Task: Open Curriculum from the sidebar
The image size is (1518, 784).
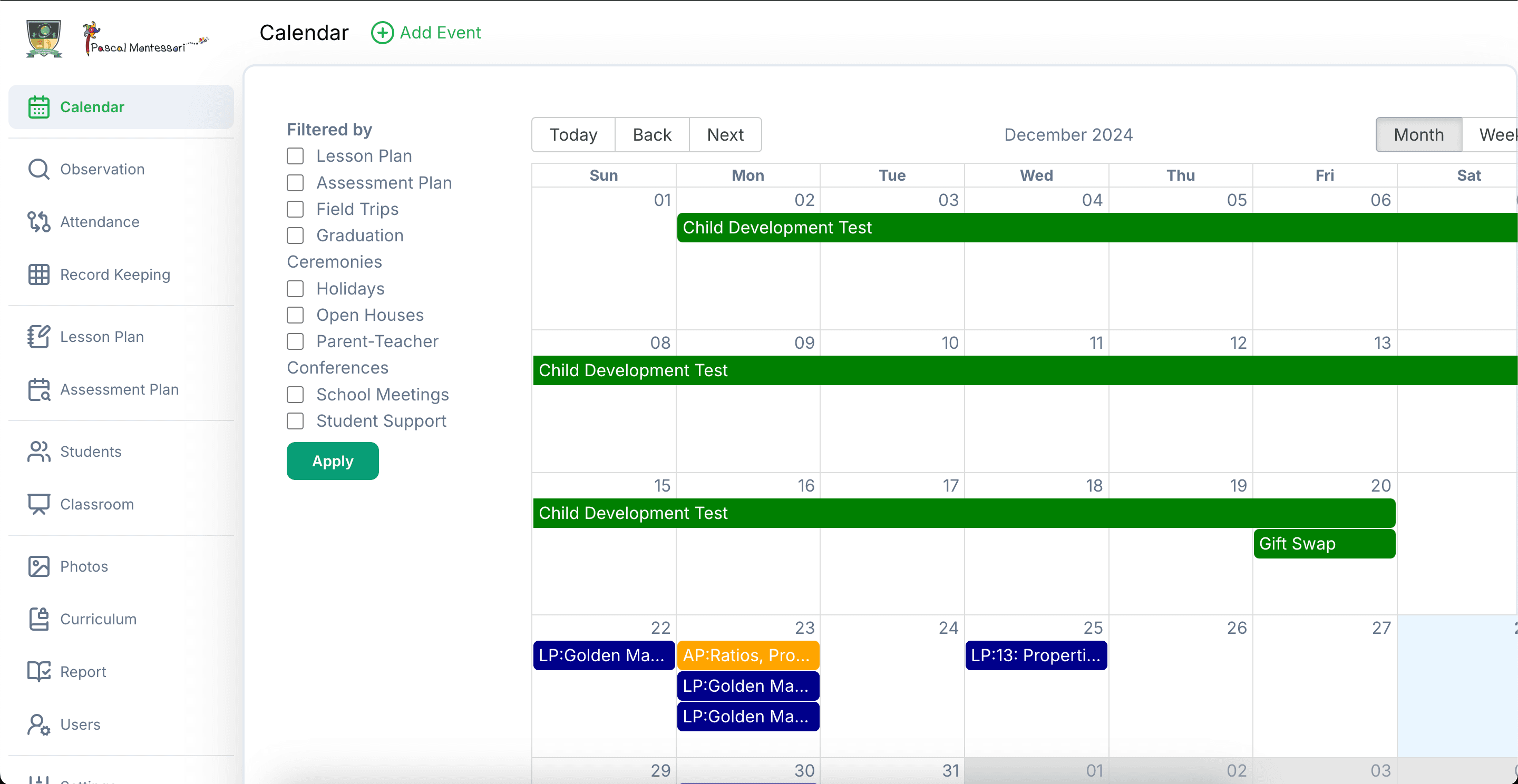Action: (x=121, y=619)
